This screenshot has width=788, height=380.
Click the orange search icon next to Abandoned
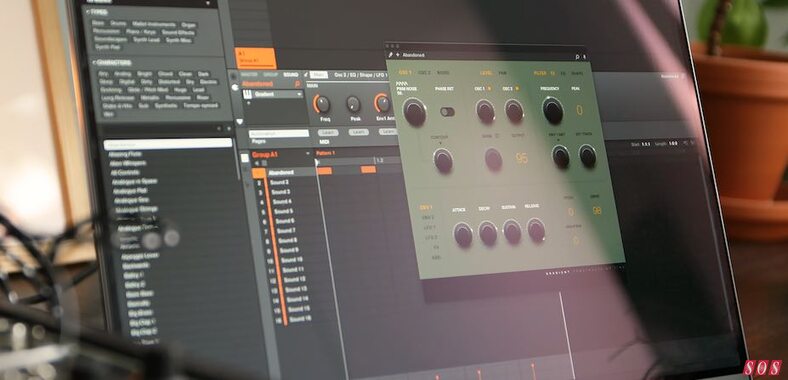297,84
